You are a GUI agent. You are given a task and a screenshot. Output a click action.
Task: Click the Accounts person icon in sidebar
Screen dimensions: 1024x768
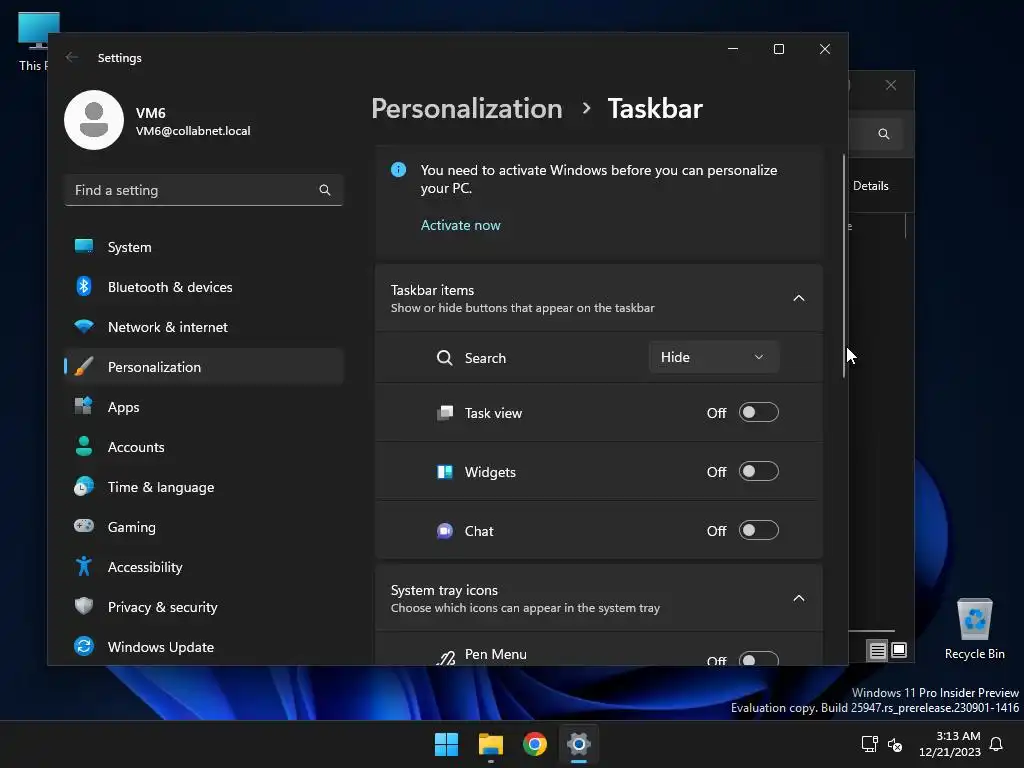[84, 446]
